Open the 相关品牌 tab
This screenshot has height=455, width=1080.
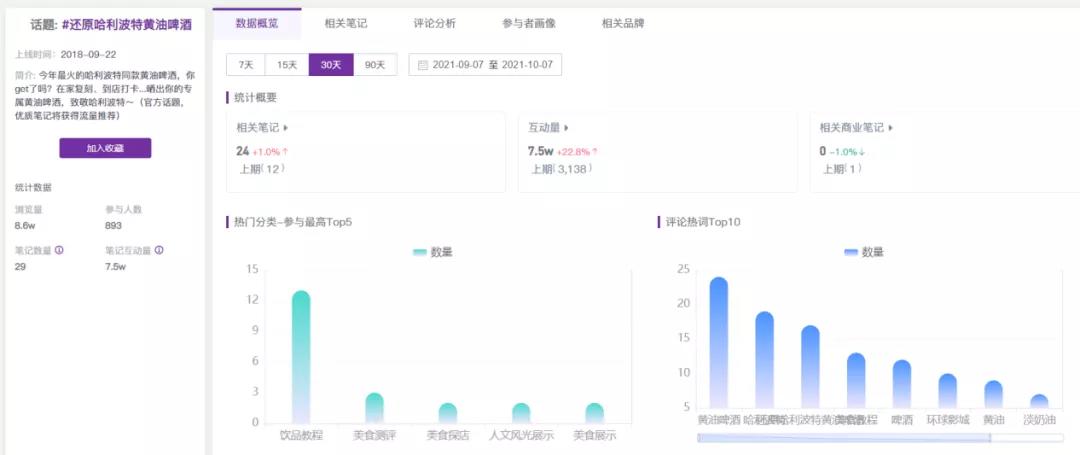pos(623,23)
